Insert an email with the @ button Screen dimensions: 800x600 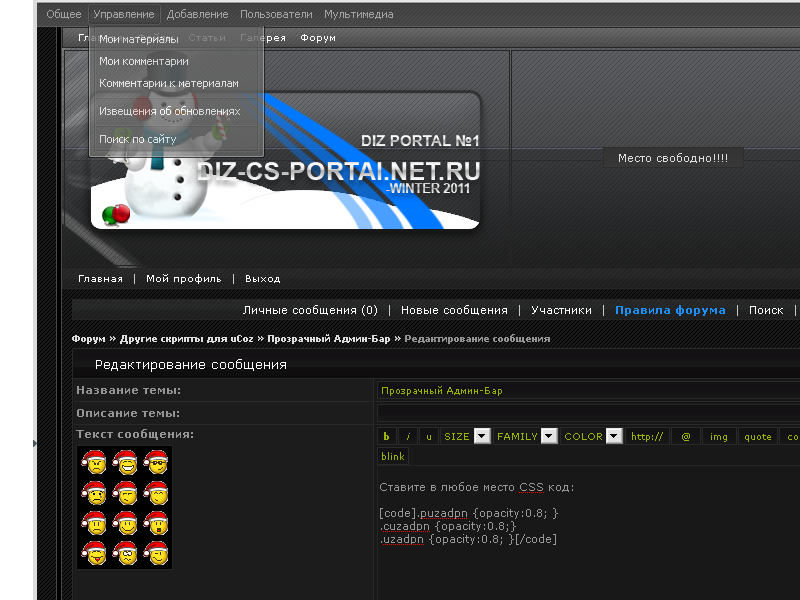click(x=686, y=436)
